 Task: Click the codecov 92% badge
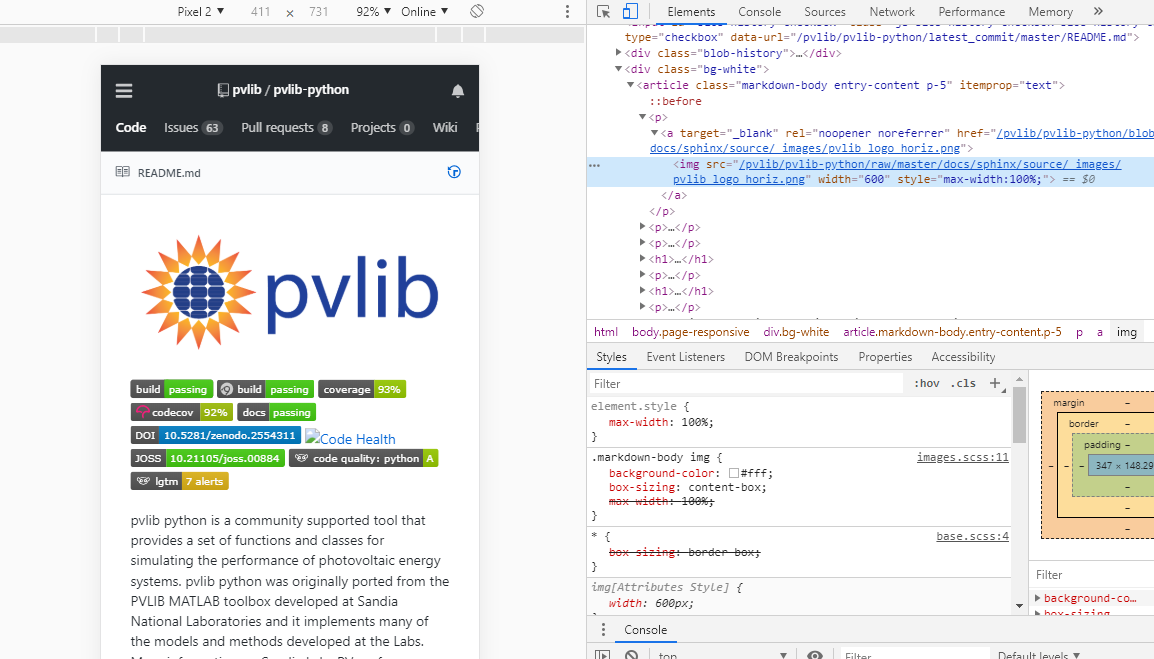(182, 412)
